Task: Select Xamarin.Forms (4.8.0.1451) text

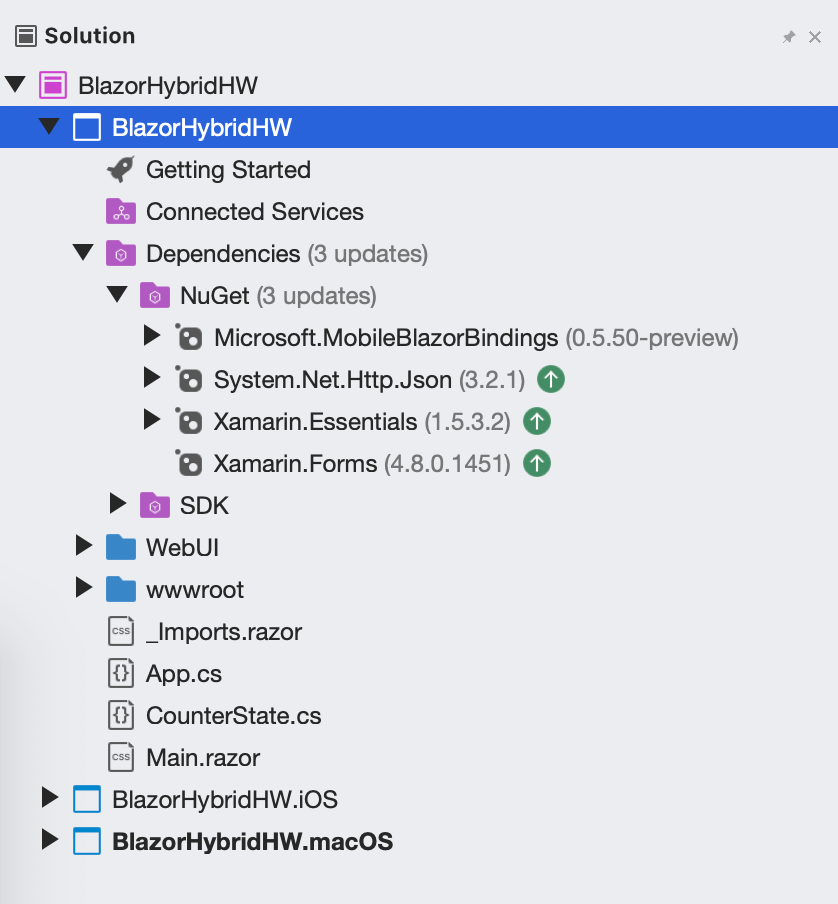Action: click(x=363, y=464)
